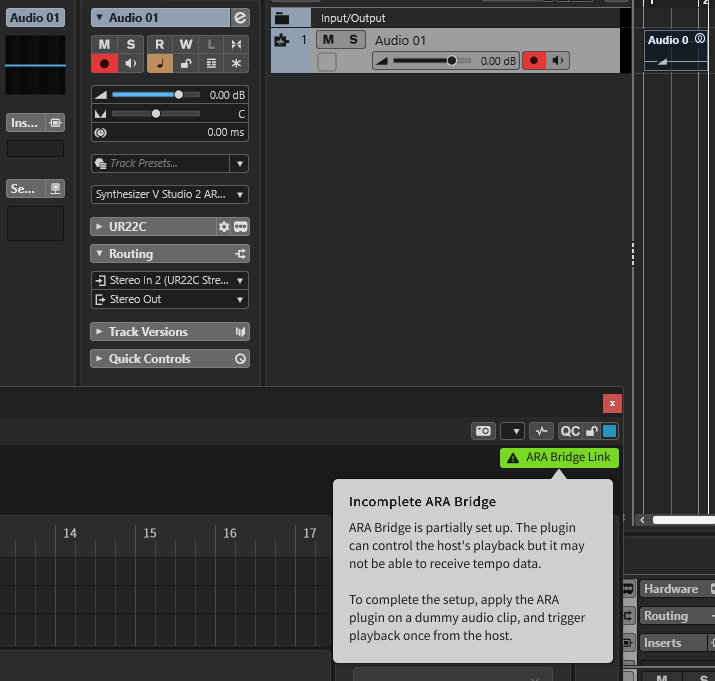Screen dimensions: 715x681
Task: Disable Record Enable in the track list
Action: [534, 61]
